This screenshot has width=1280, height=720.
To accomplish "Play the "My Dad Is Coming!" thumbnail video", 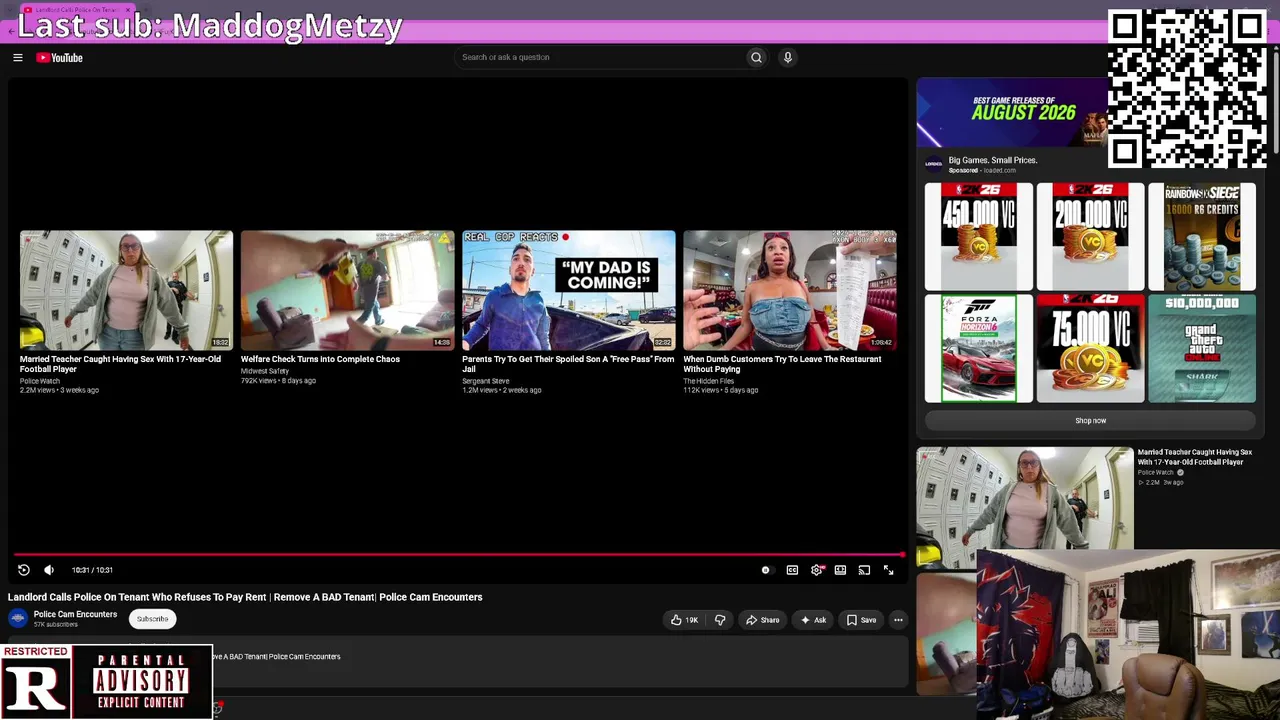I will (x=568, y=290).
